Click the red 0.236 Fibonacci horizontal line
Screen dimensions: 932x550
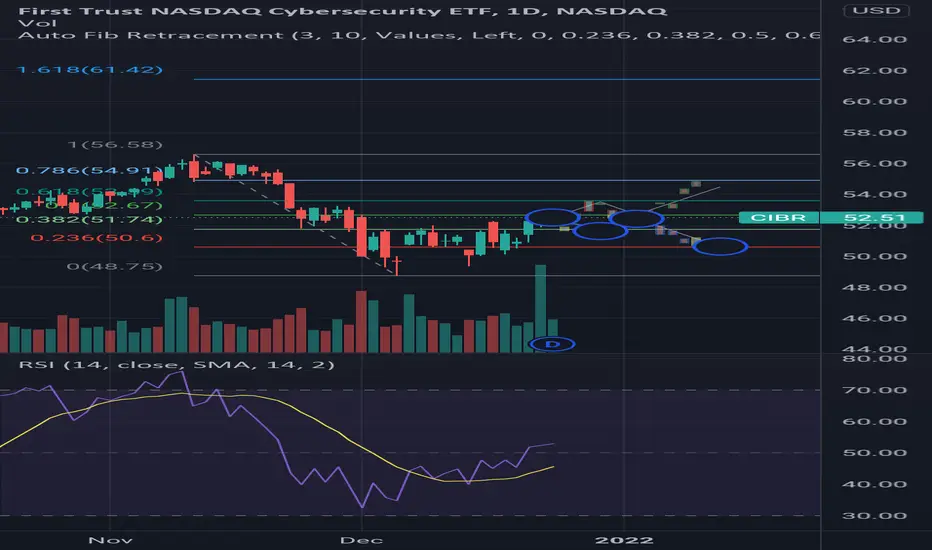(x=506, y=247)
